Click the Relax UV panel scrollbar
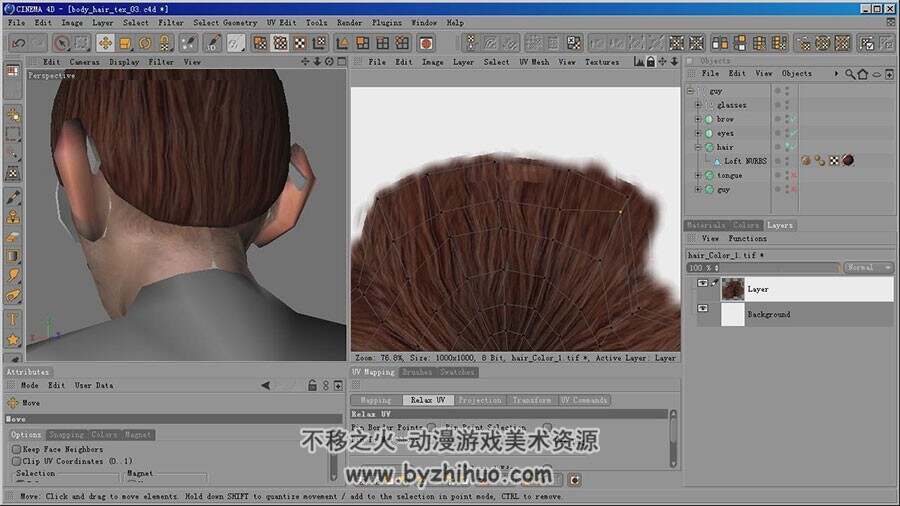Screen dimensions: 900x506 [x=673, y=439]
